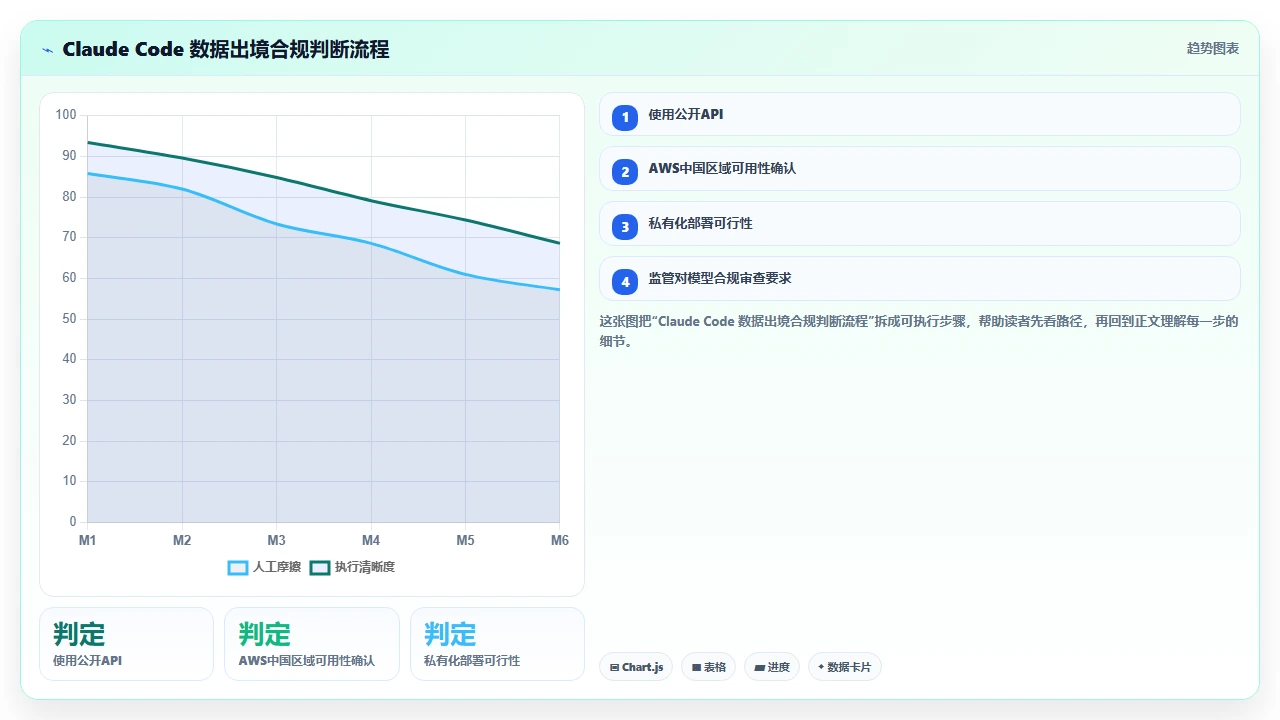Click the description paragraph below the steps

point(919,331)
